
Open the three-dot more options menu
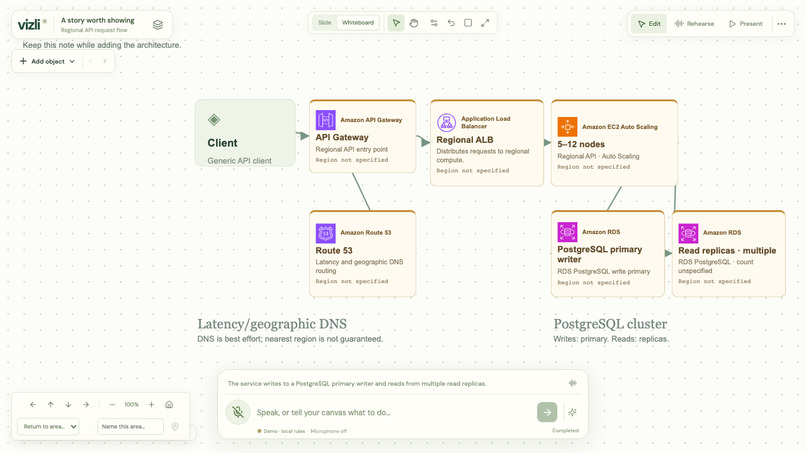coord(781,24)
